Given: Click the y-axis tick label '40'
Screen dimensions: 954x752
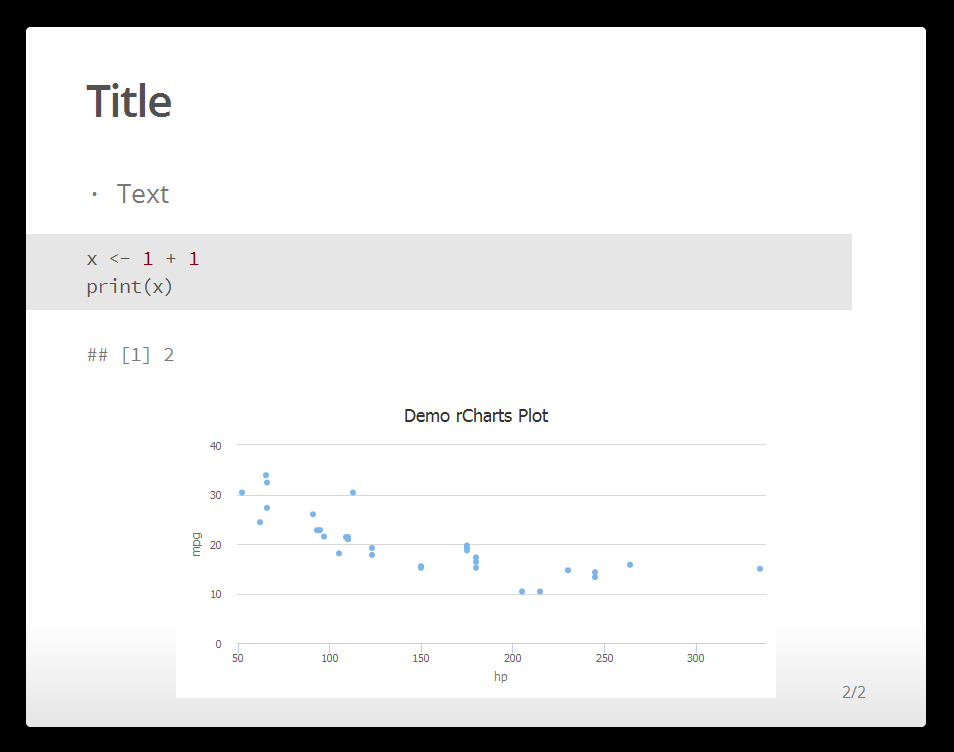Looking at the screenshot, I should click(215, 446).
